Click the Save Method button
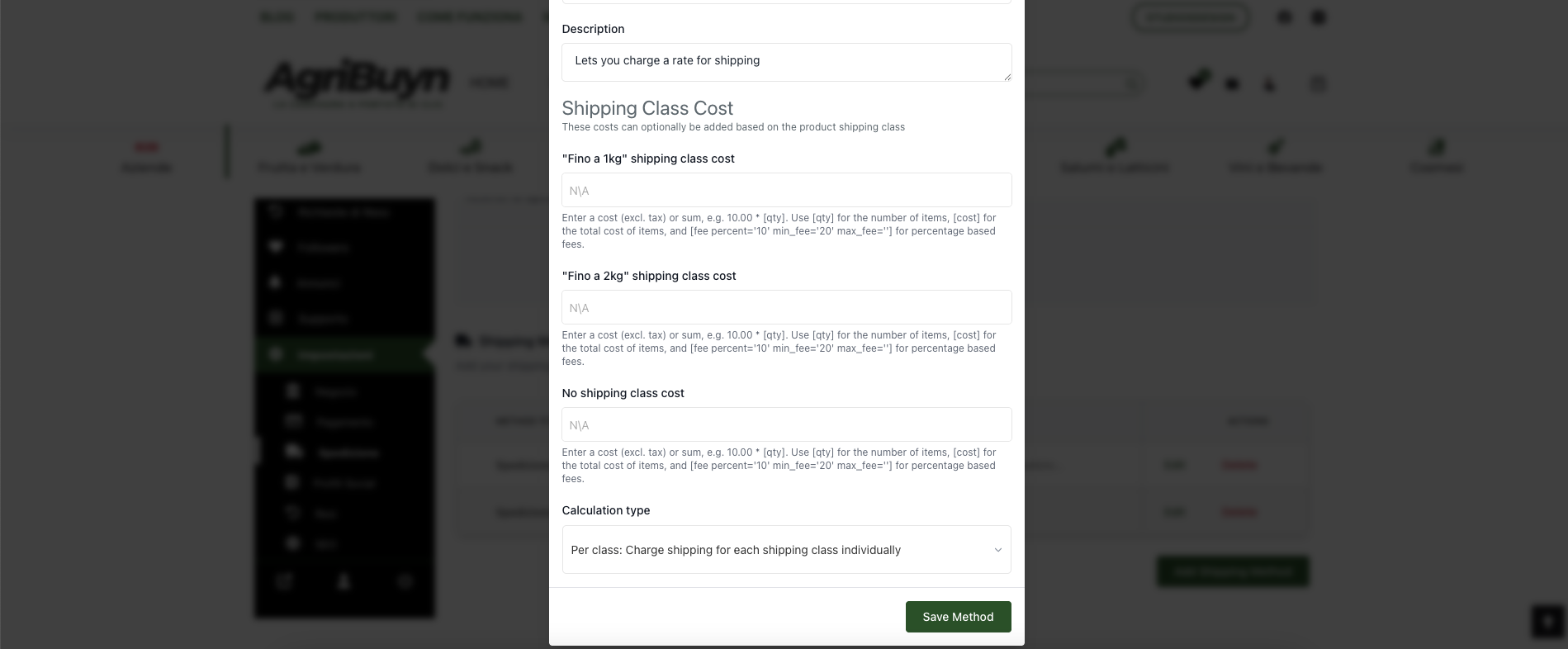This screenshot has height=649, width=1568. pyautogui.click(x=958, y=617)
